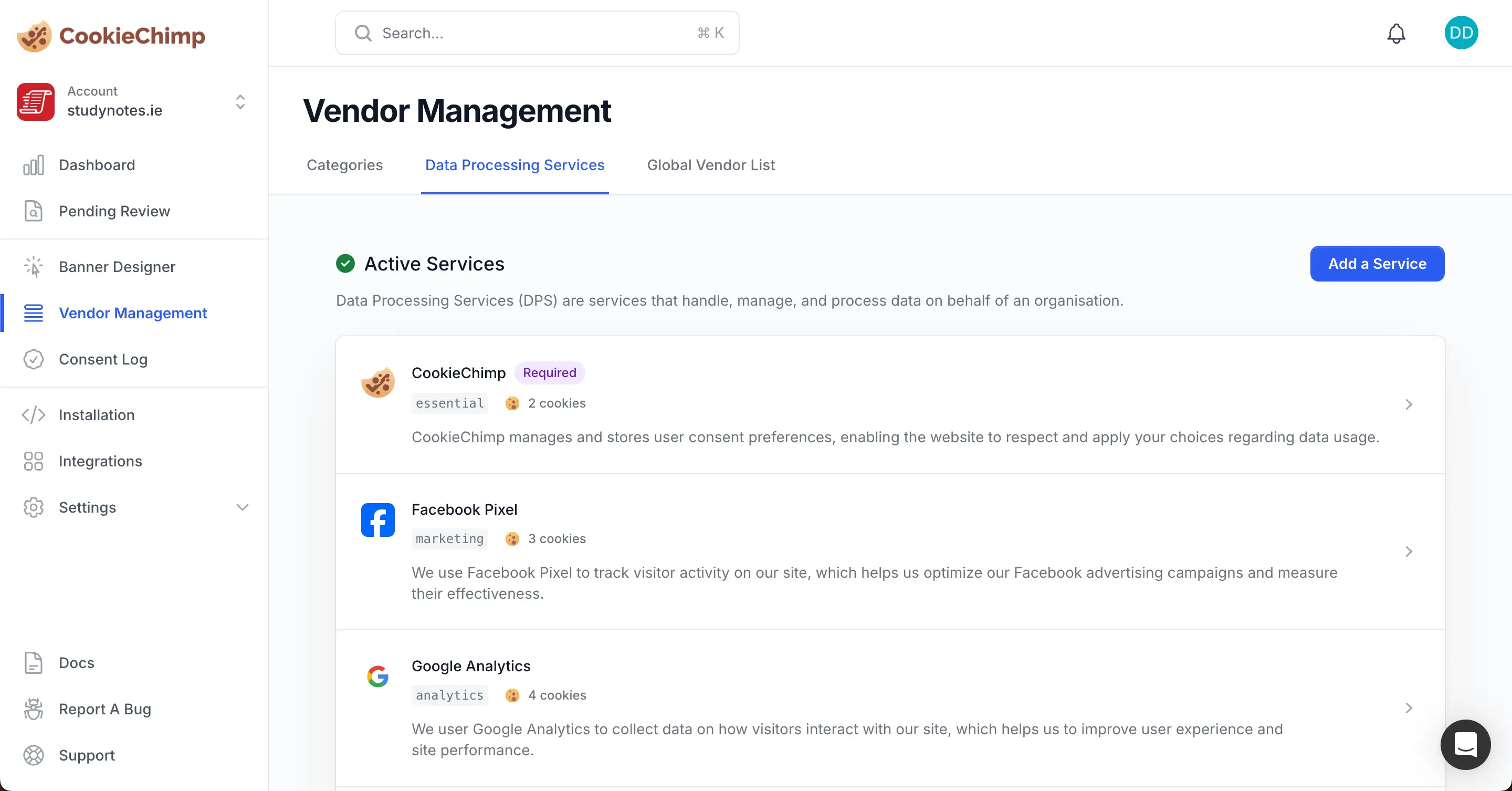This screenshot has height=791, width=1512.
Task: Click the Report A Bug icon
Action: pyautogui.click(x=34, y=709)
